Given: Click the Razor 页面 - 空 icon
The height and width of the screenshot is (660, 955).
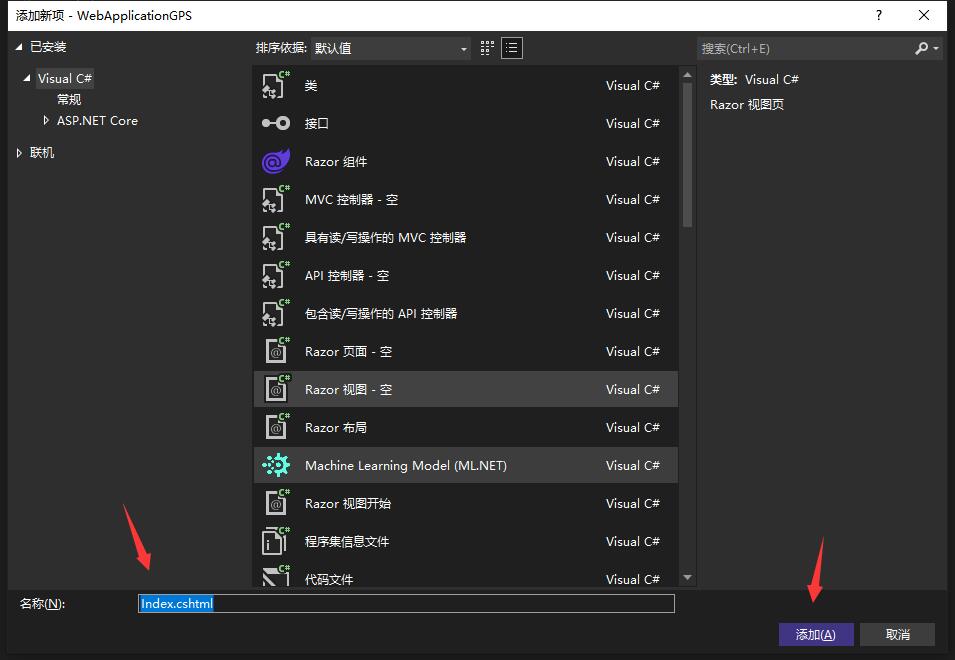Looking at the screenshot, I should (x=275, y=351).
